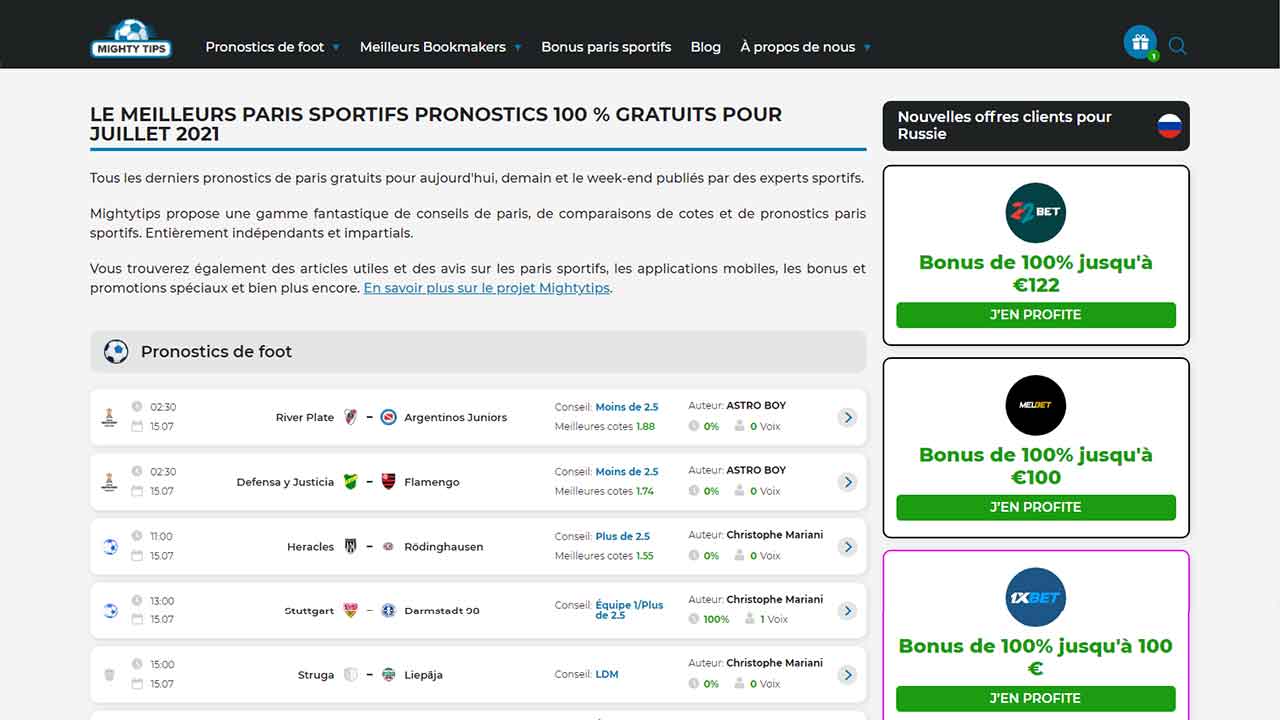Click the Mighty Tips logo
The image size is (1280, 720).
point(131,38)
